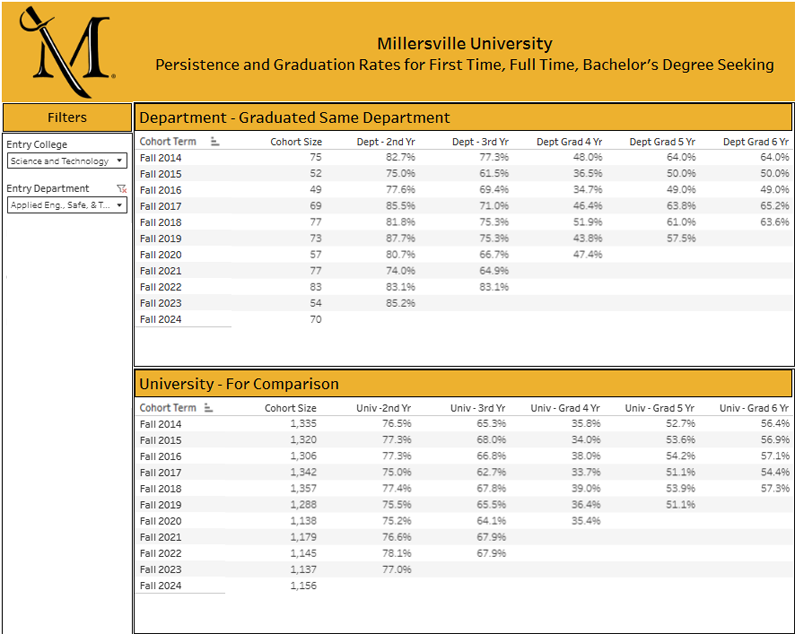The width and height of the screenshot is (795, 634).
Task: Click the Univ - Grad 6 Yr column header
Action: pos(754,408)
